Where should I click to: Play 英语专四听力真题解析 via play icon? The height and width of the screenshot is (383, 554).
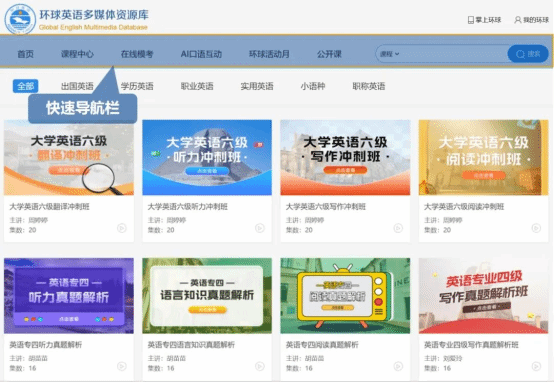(x=122, y=366)
